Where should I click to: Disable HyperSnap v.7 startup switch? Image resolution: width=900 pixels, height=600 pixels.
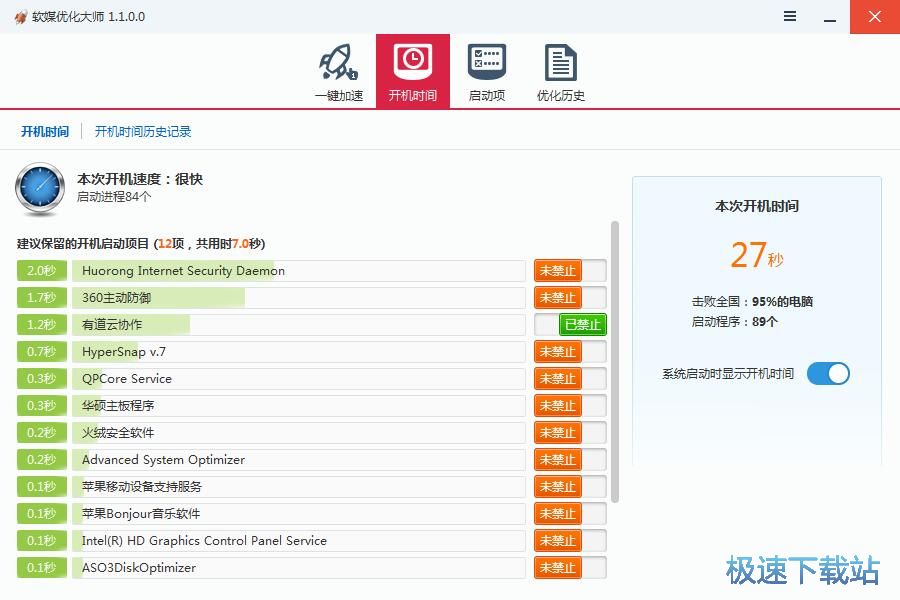pyautogui.click(x=570, y=351)
